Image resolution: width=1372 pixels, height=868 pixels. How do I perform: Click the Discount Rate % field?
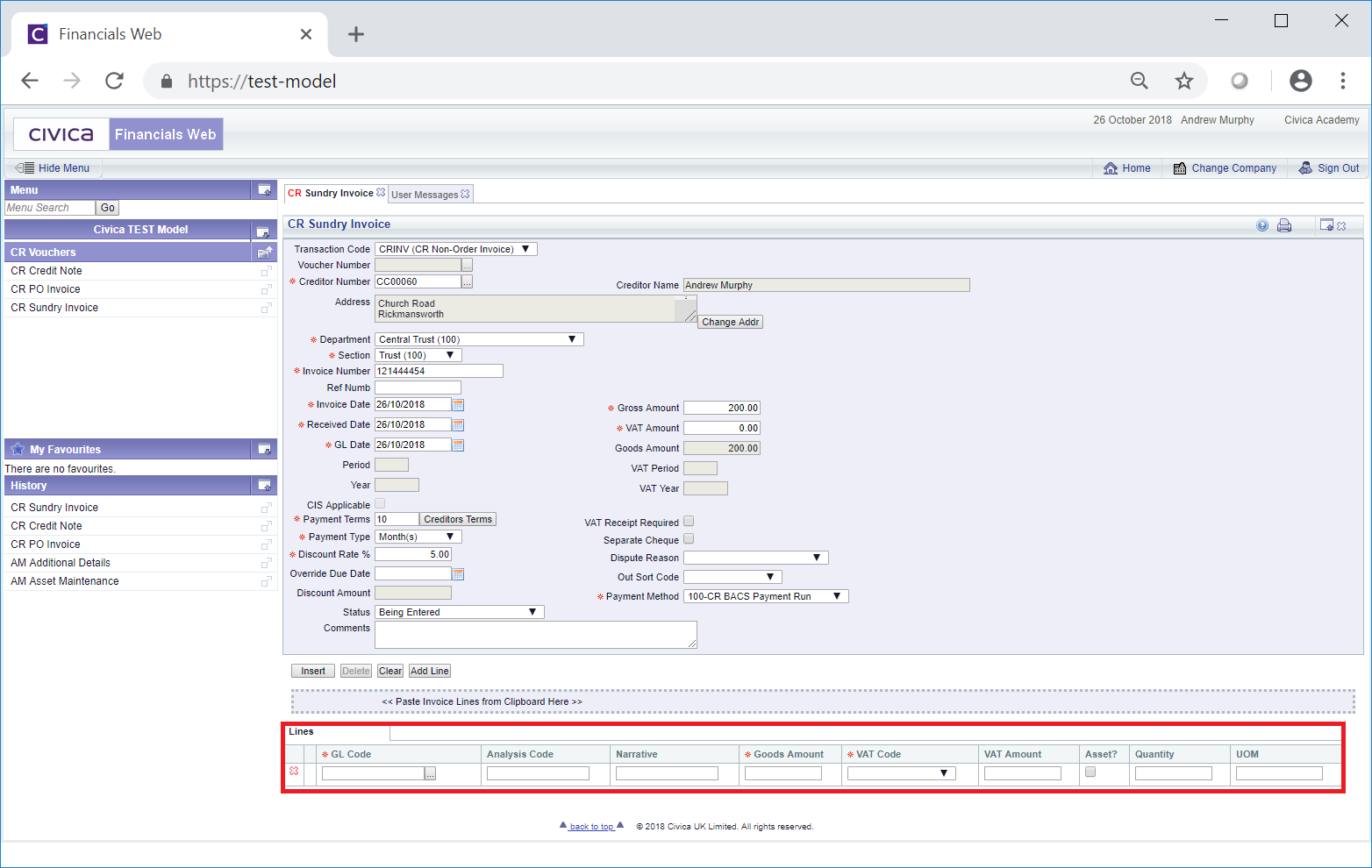pyautogui.click(x=413, y=554)
